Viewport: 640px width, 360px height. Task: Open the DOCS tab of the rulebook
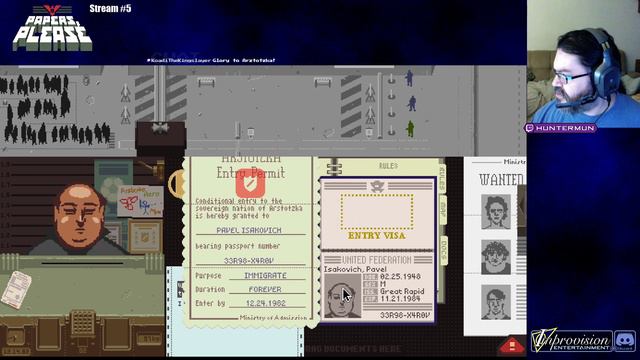coord(444,250)
